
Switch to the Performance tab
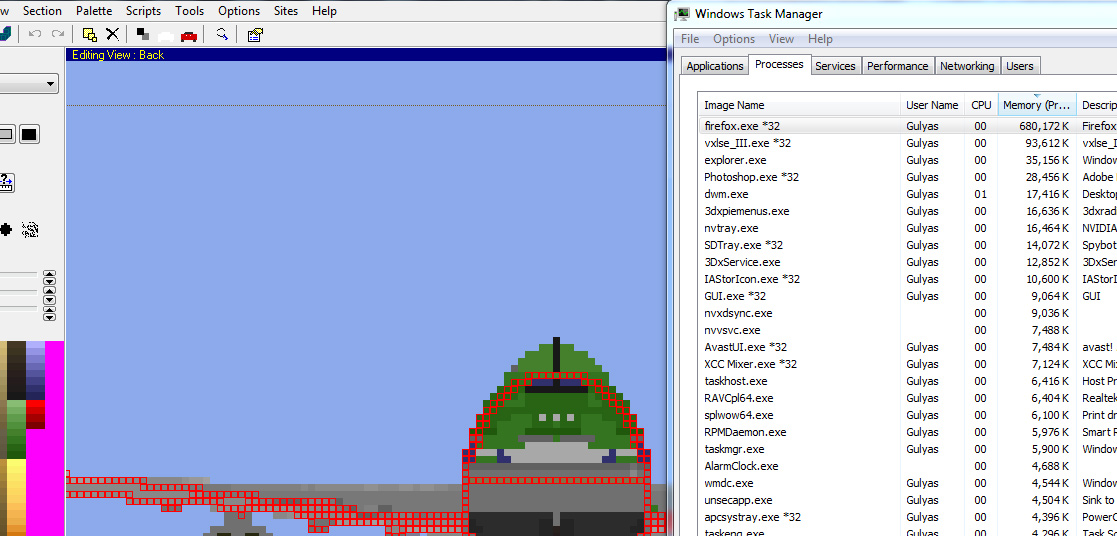pos(897,66)
